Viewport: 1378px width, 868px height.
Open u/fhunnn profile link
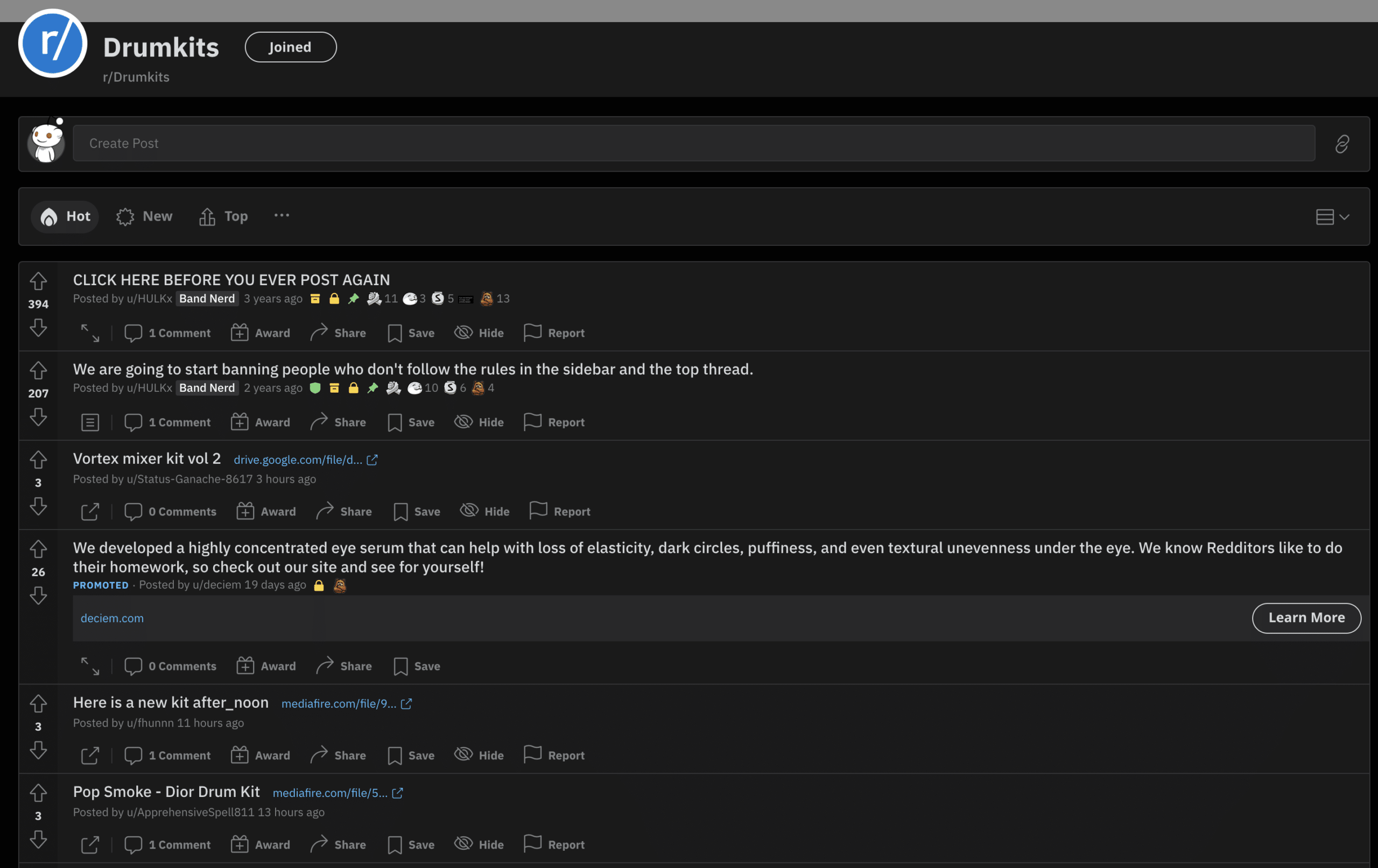coord(150,723)
